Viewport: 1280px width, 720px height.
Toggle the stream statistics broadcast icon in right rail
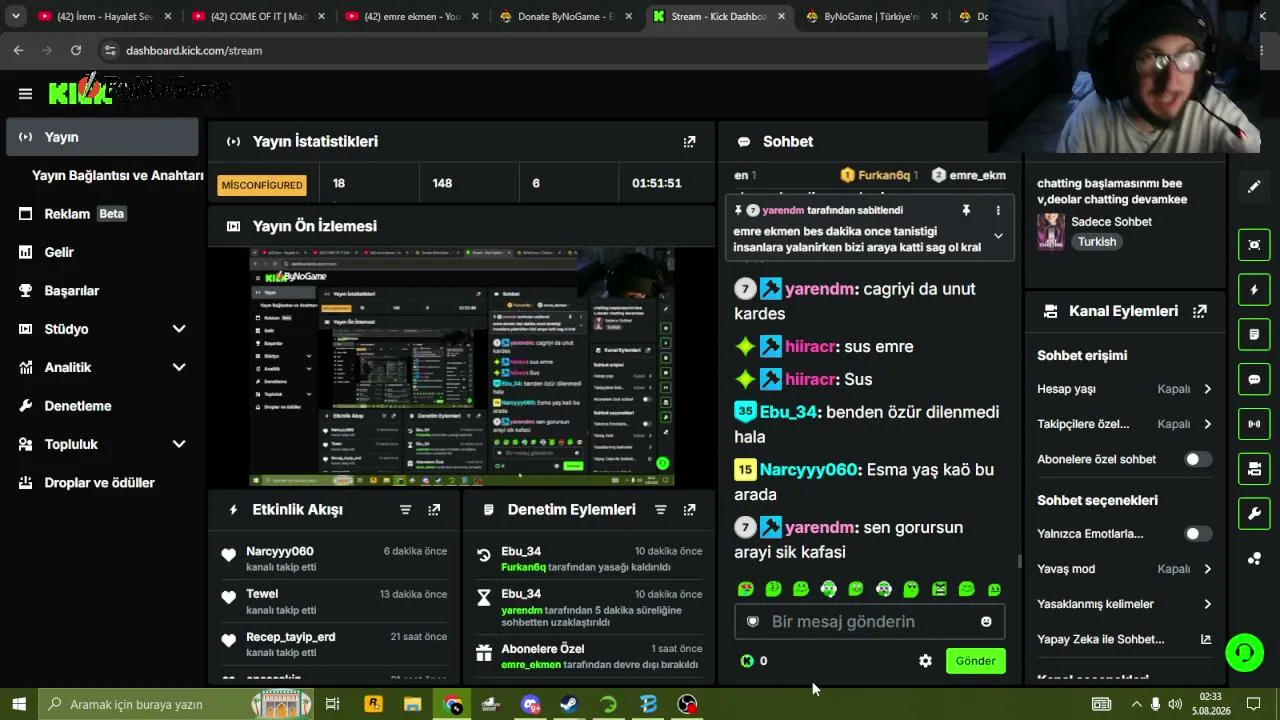[x=1254, y=424]
